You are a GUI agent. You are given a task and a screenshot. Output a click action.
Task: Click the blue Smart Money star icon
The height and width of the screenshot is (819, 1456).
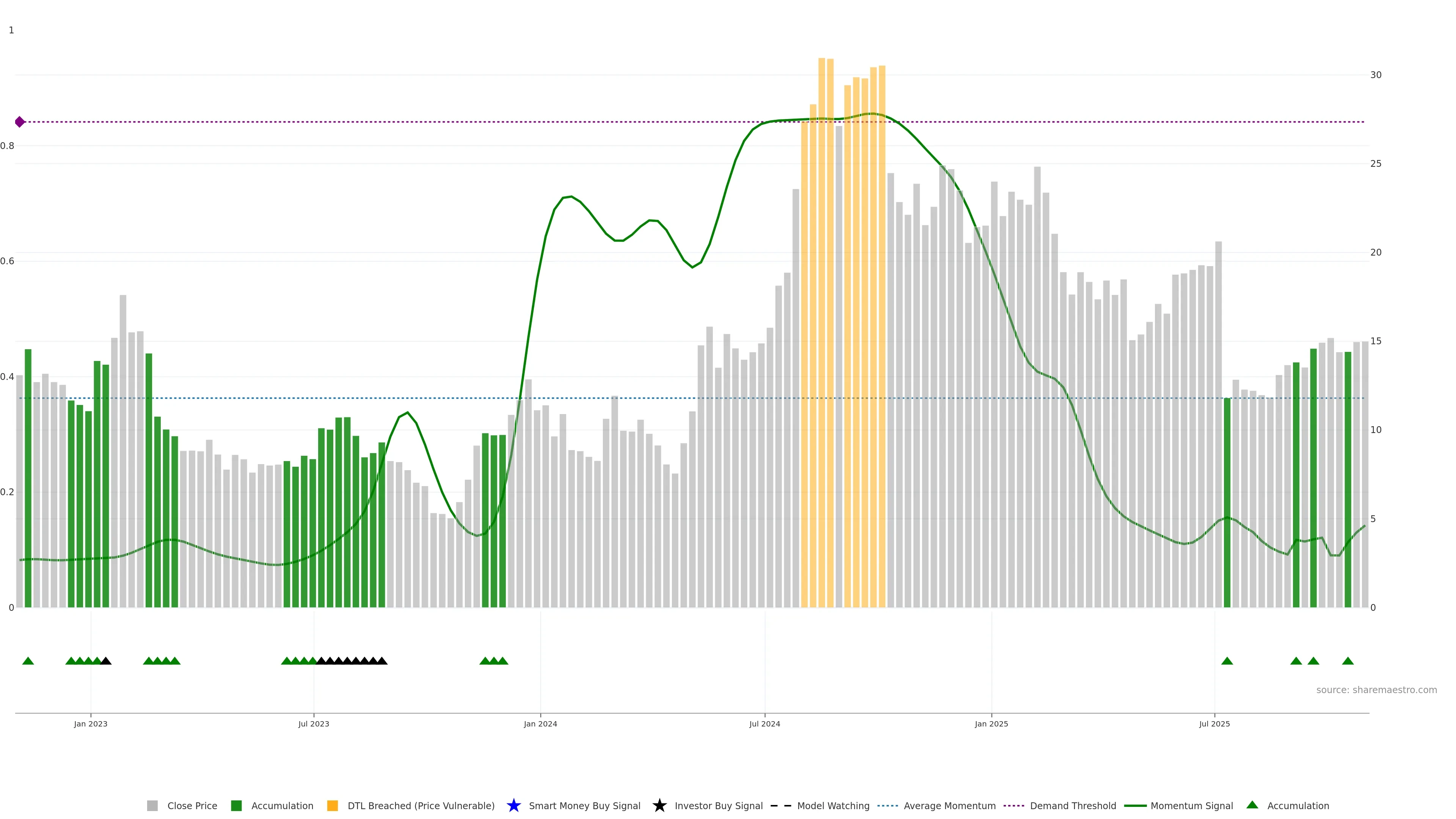[x=513, y=805]
